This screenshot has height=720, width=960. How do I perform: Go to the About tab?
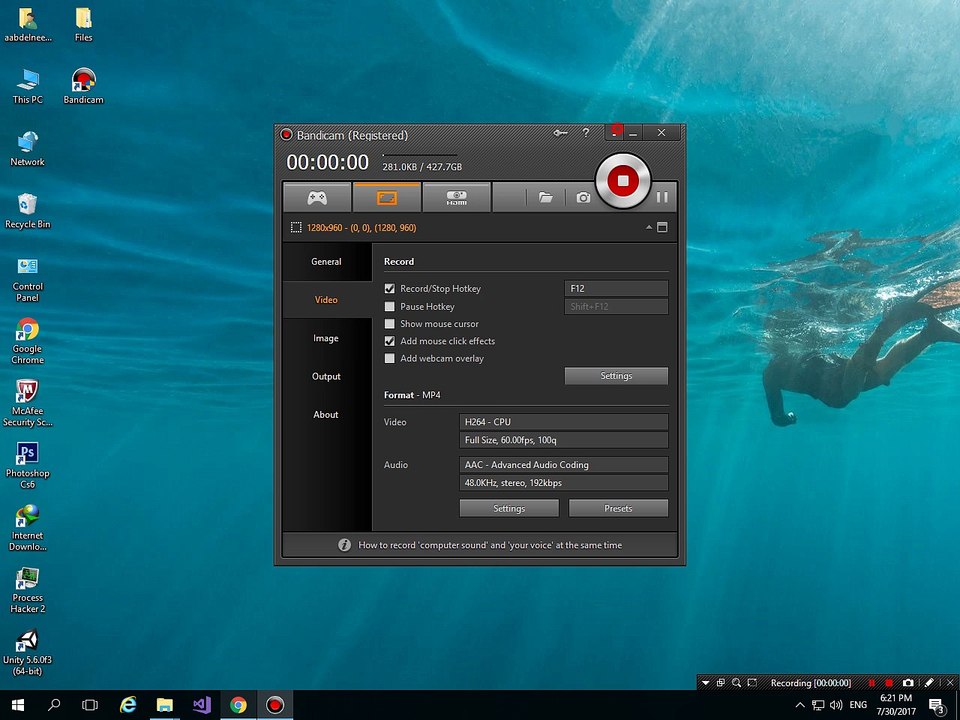(326, 414)
